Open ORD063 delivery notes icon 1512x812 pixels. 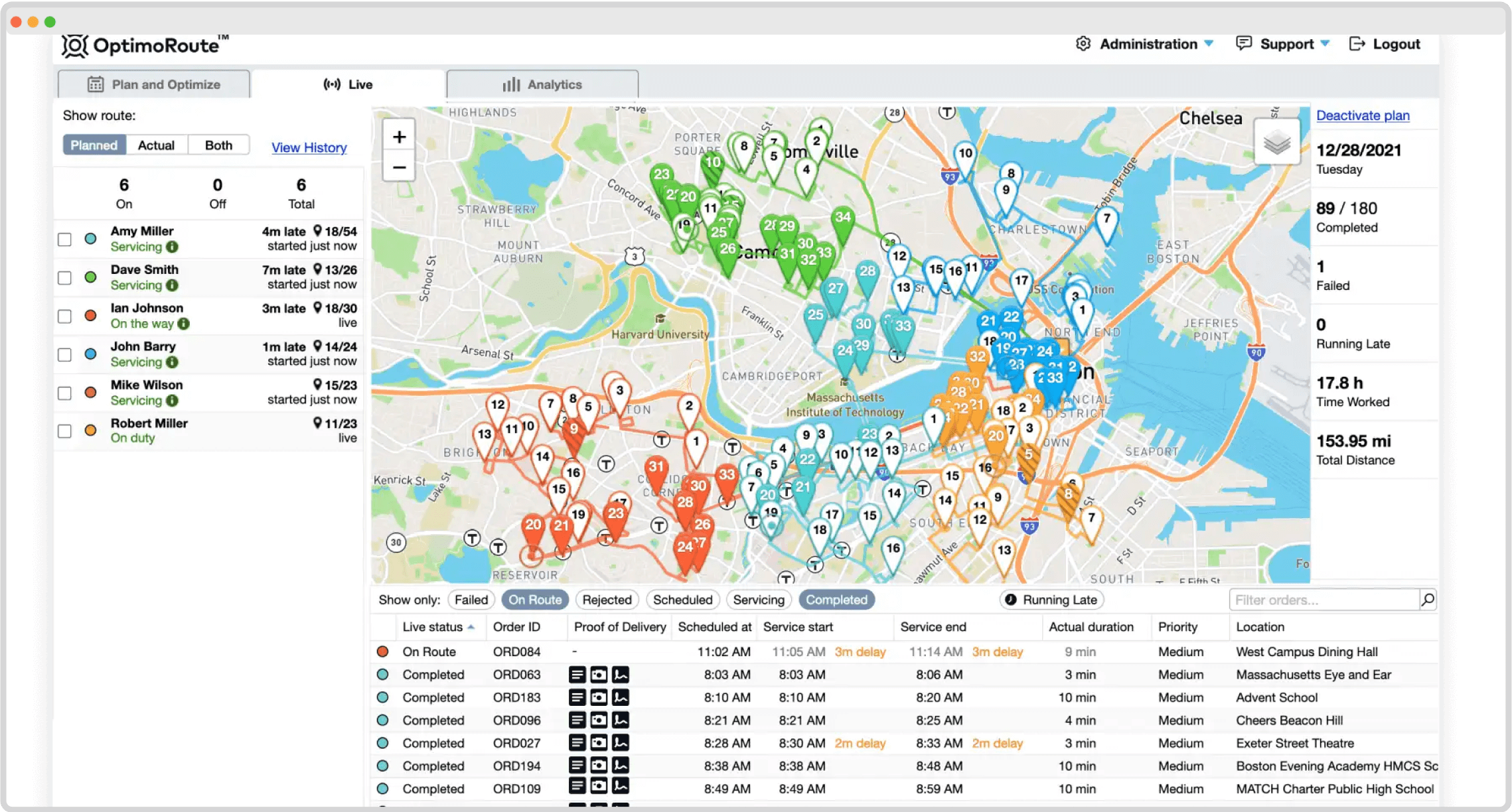pyautogui.click(x=577, y=675)
